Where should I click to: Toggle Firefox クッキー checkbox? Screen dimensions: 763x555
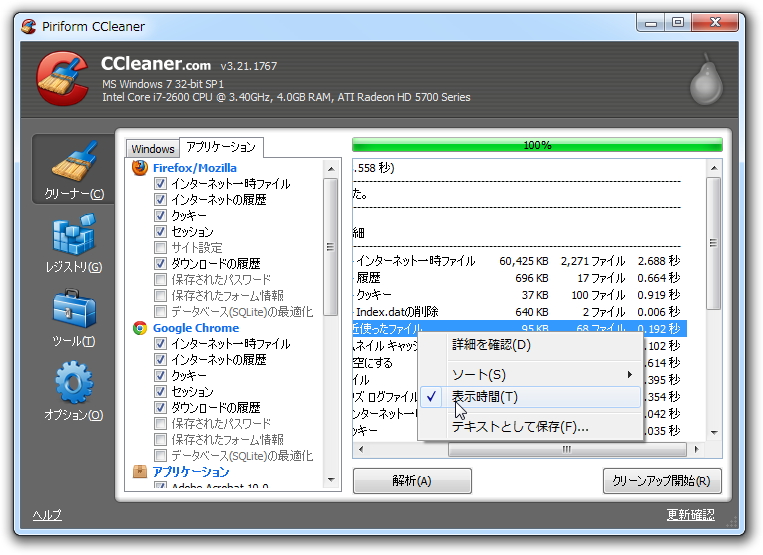[x=160, y=215]
